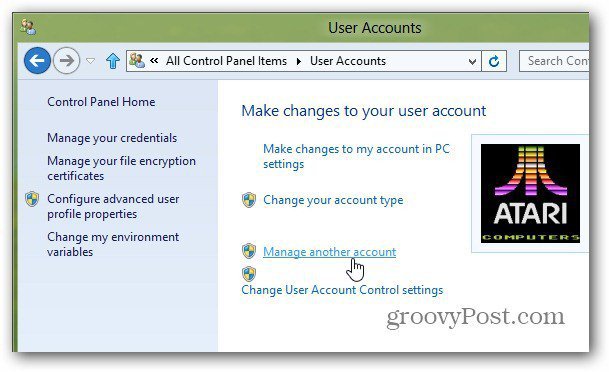609x372 pixels.
Task: Select All Control Panel Items breadcrumb
Action: point(226,61)
